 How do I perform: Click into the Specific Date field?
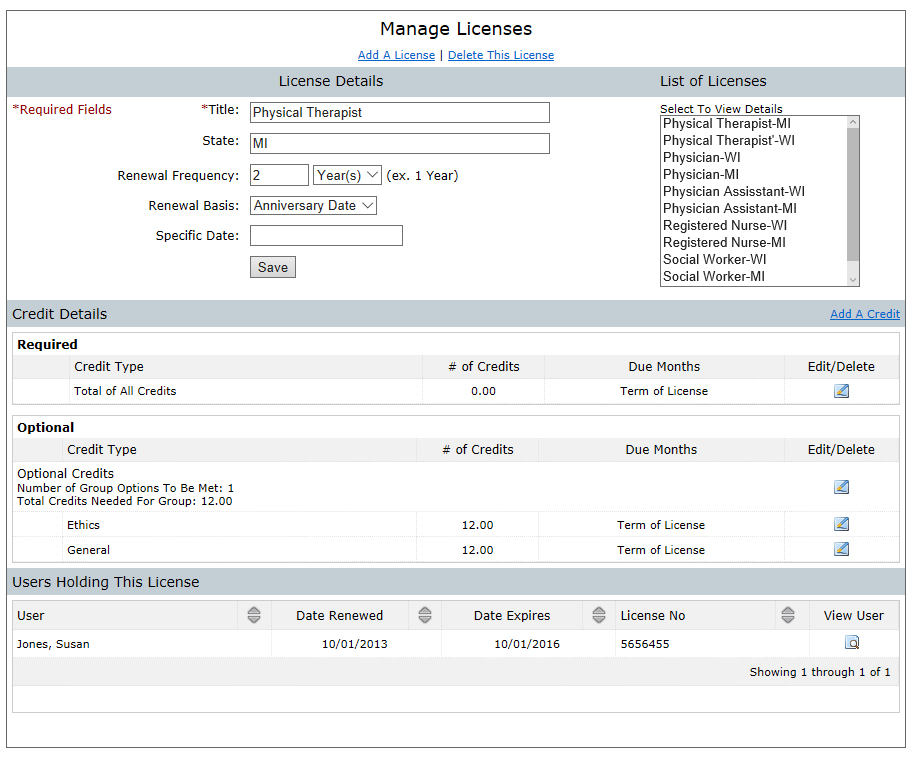click(x=326, y=236)
